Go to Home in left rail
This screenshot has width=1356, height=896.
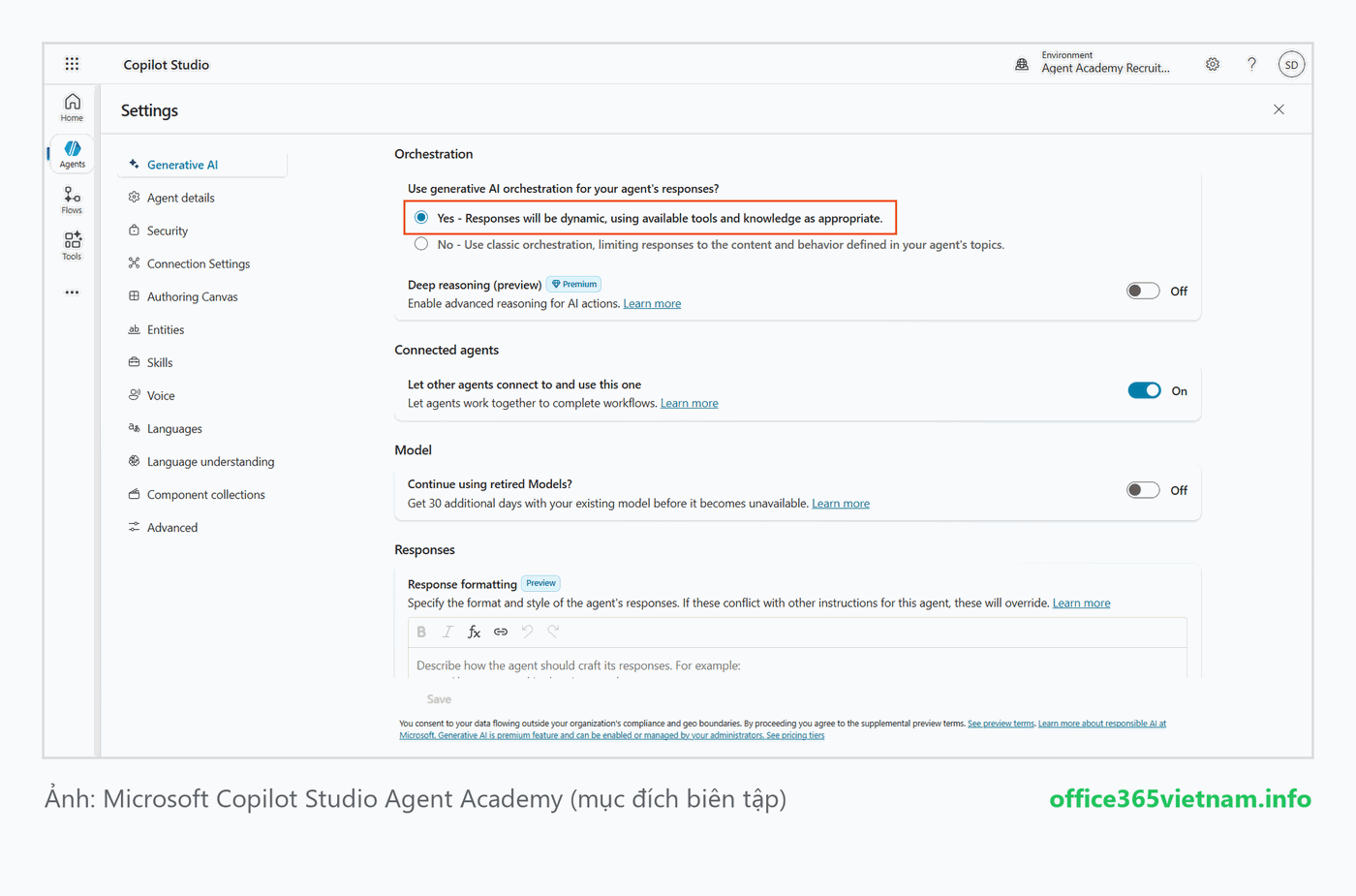click(72, 108)
